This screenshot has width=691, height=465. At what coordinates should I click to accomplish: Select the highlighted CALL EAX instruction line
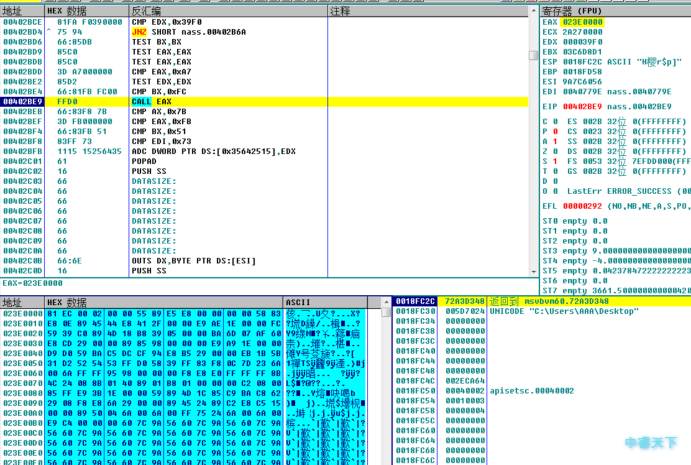pyautogui.click(x=264, y=102)
